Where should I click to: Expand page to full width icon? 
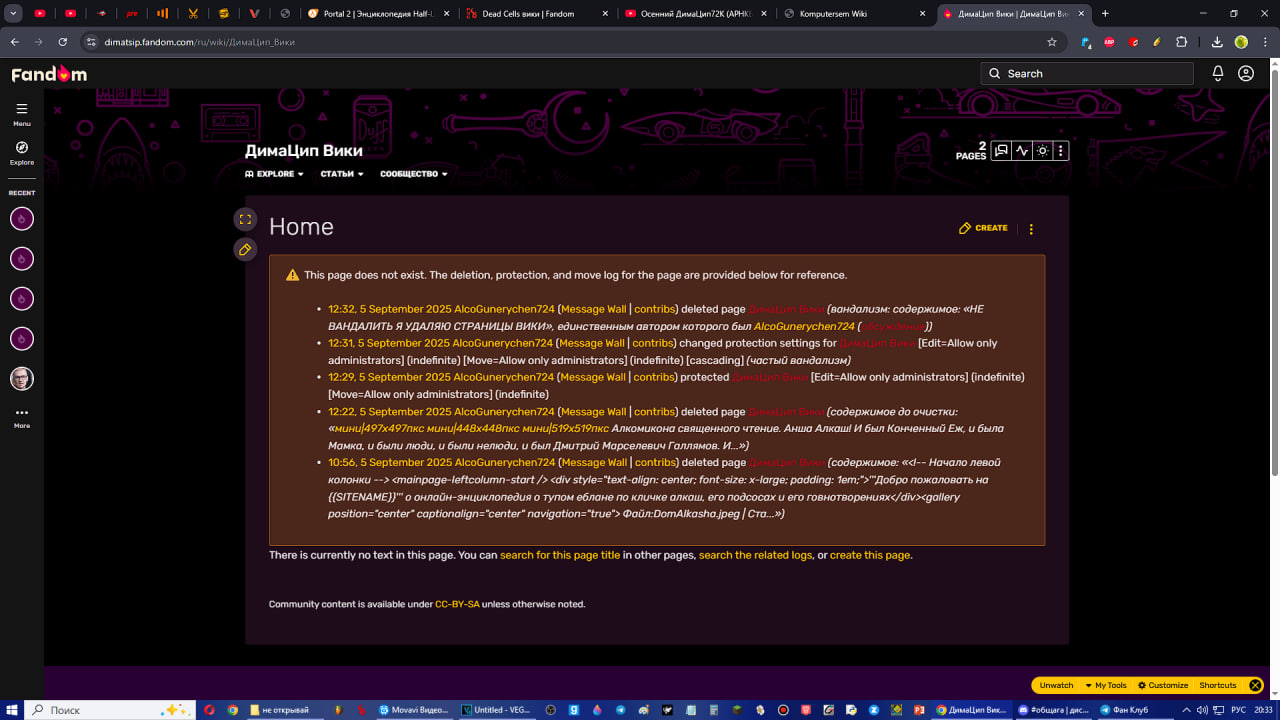(x=245, y=219)
